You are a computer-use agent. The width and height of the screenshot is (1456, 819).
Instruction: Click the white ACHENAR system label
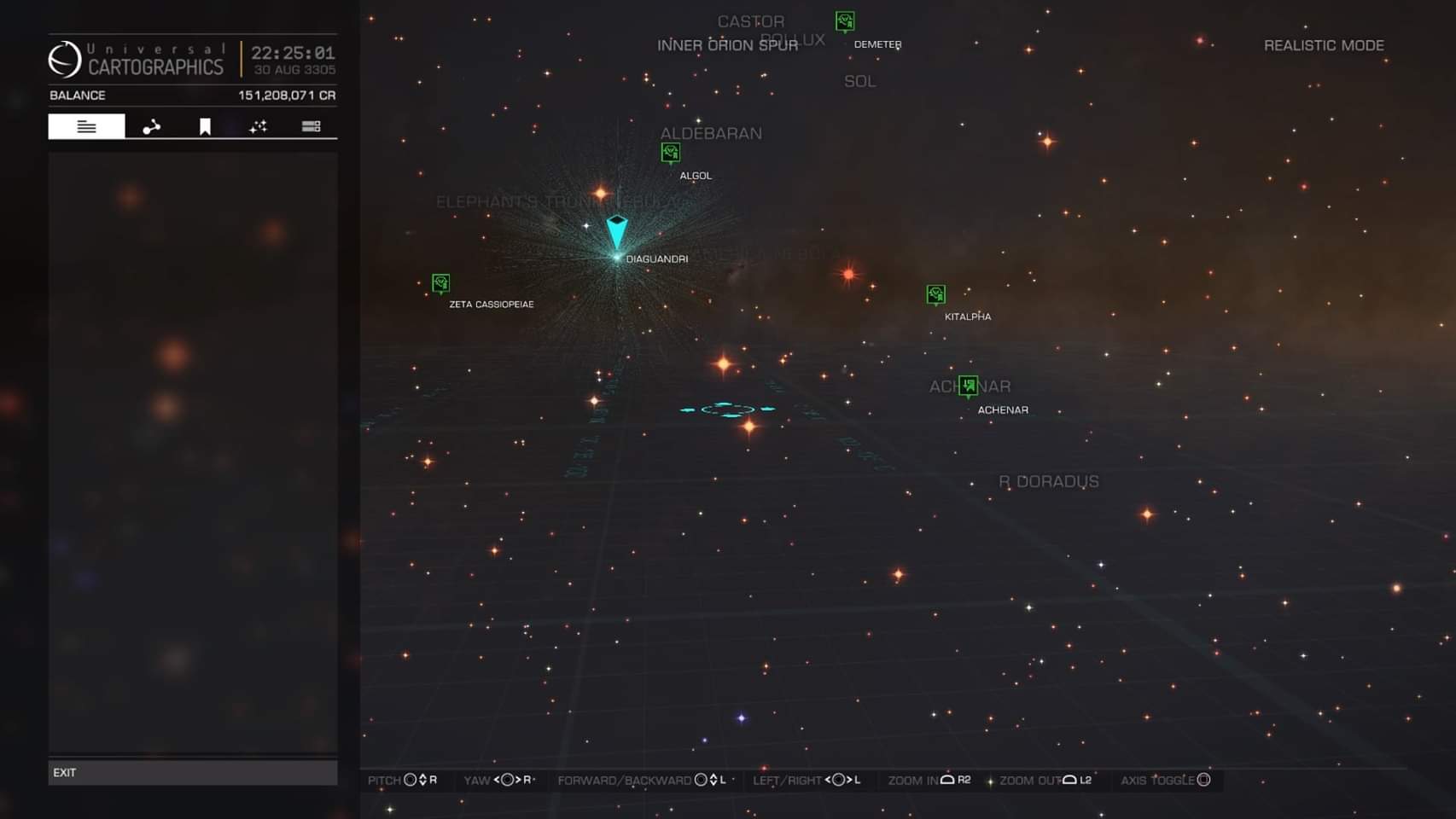coord(1003,409)
